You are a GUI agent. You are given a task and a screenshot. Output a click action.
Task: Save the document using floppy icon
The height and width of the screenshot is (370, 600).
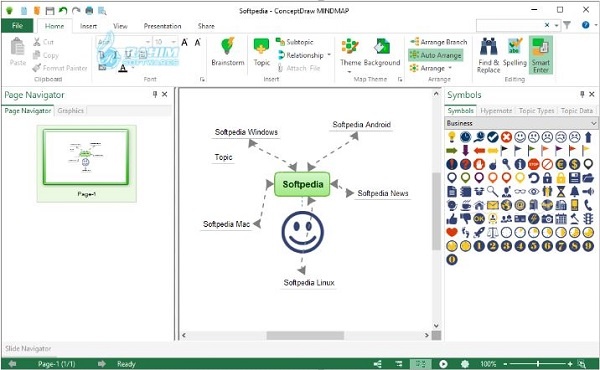[x=50, y=11]
